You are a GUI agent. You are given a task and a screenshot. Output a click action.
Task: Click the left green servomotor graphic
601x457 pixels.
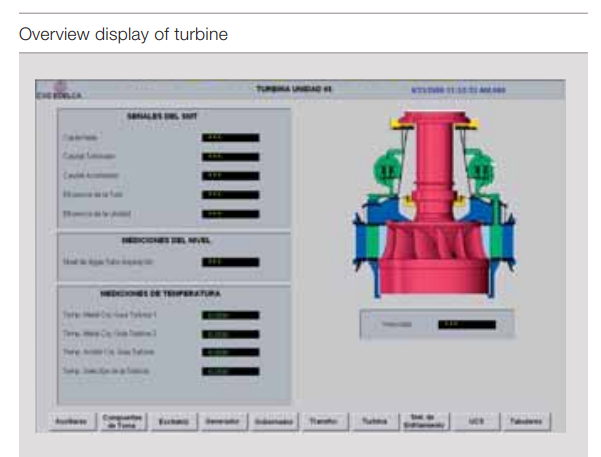pos(388,171)
